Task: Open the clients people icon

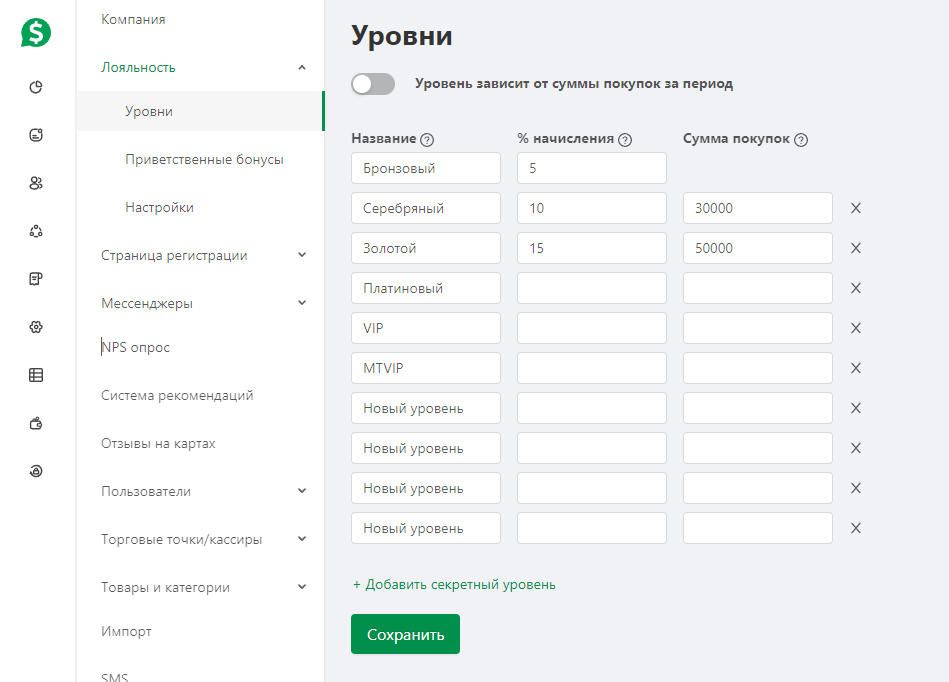Action: pyautogui.click(x=36, y=183)
